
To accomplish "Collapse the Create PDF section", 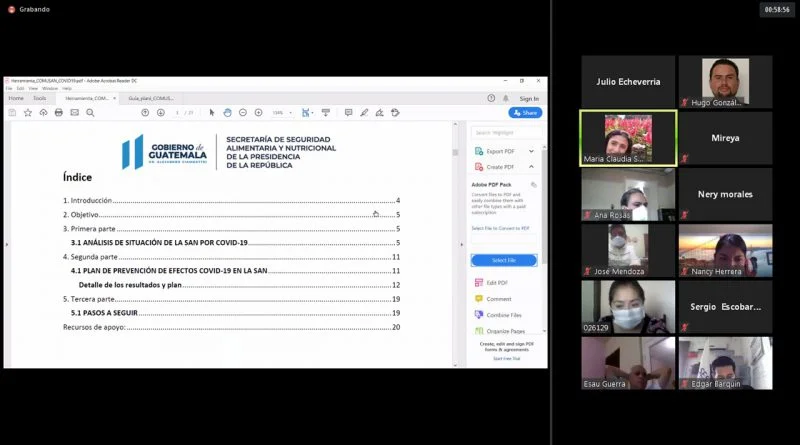I will click(x=531, y=167).
